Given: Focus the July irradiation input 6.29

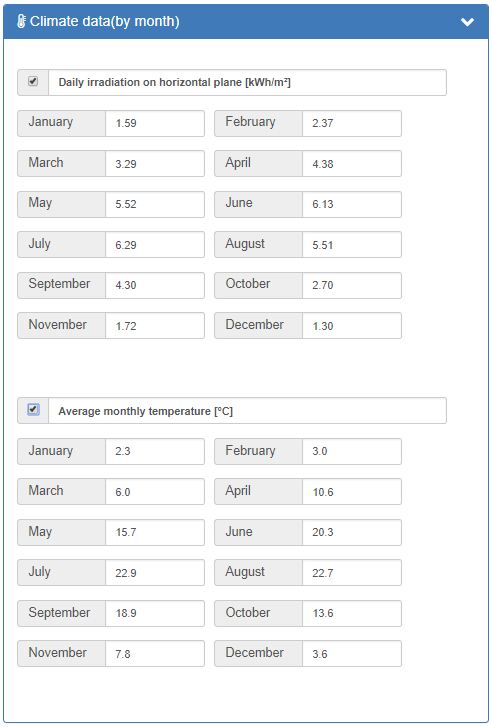Looking at the screenshot, I should (155, 245).
